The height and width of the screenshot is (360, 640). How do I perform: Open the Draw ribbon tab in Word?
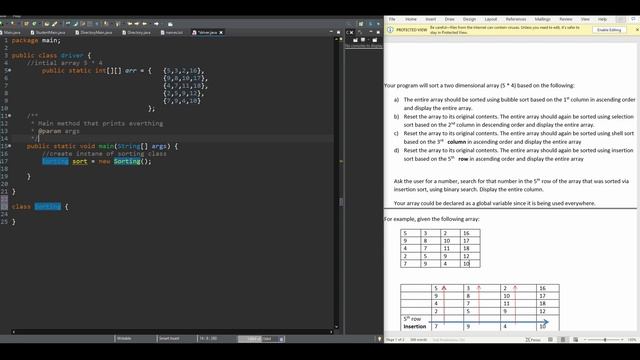pos(449,19)
